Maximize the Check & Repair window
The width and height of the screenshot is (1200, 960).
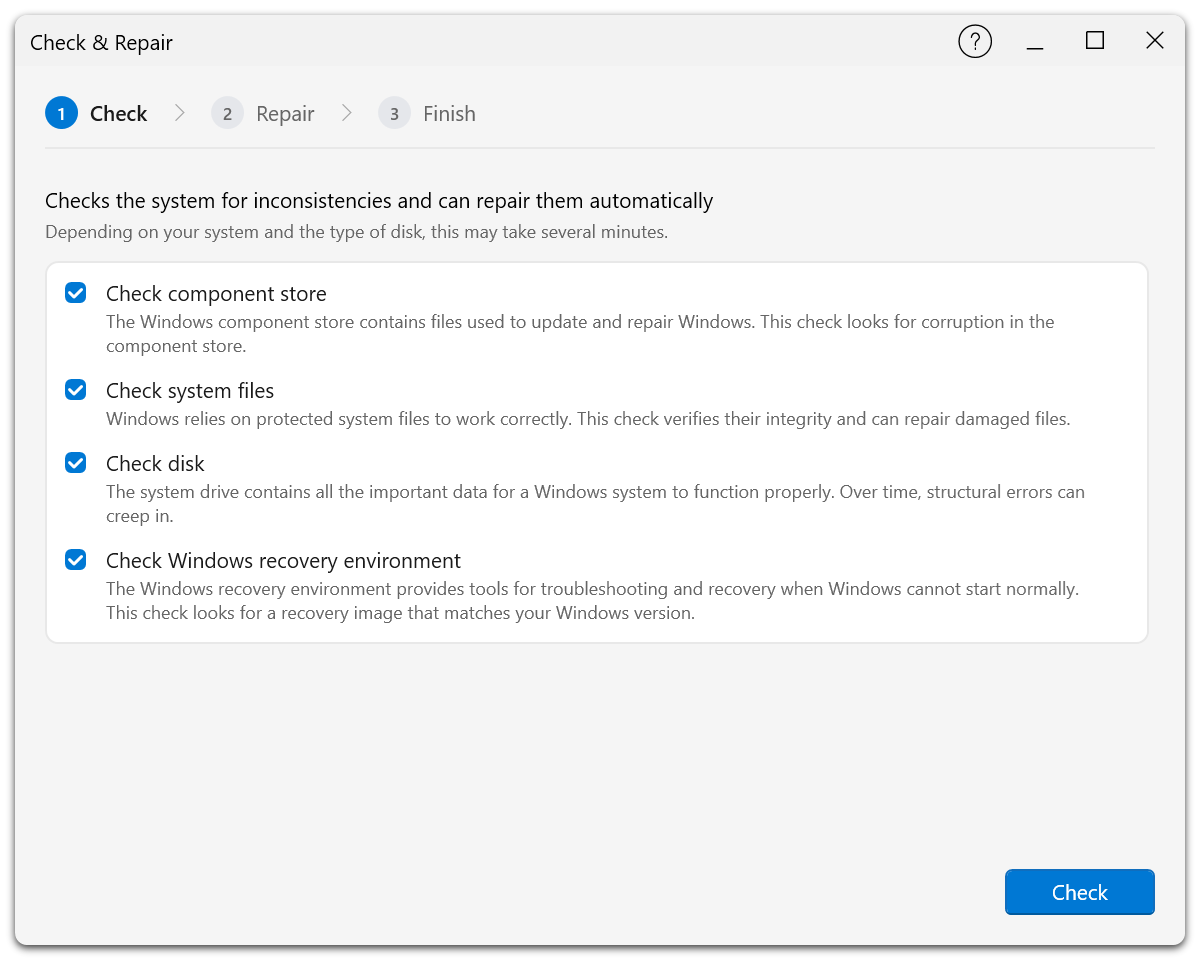(x=1095, y=41)
